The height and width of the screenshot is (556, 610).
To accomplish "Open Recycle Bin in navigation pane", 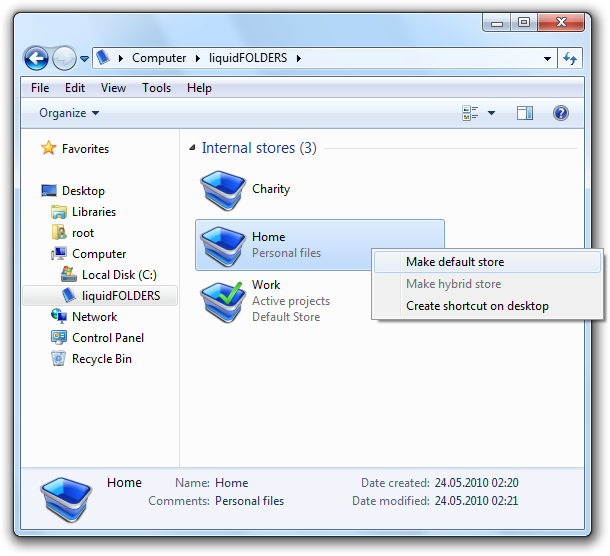I will tap(101, 359).
